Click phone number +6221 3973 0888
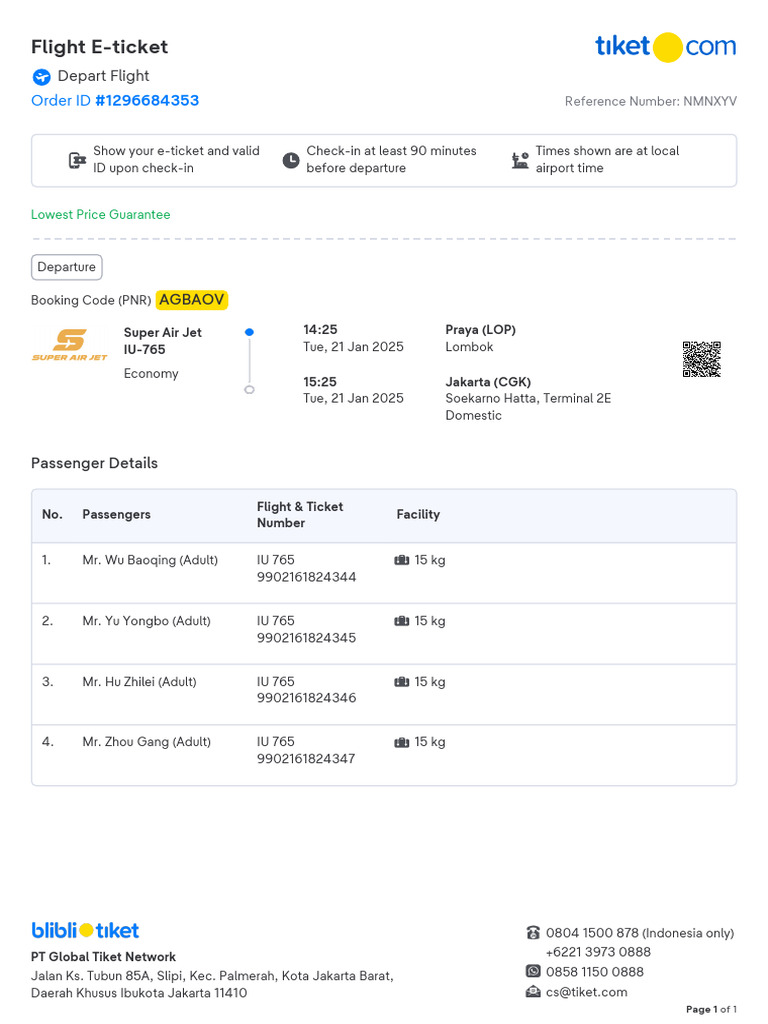The width and height of the screenshot is (768, 1024). coord(598,952)
